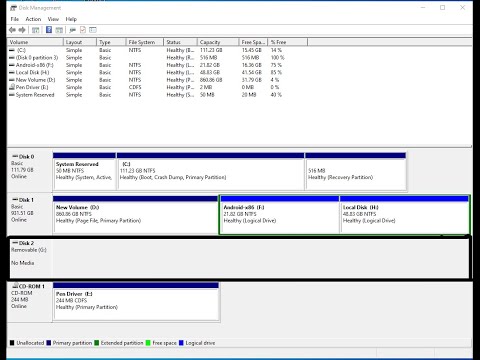
Task: Click the CDFS file system cell
Action: (135, 87)
